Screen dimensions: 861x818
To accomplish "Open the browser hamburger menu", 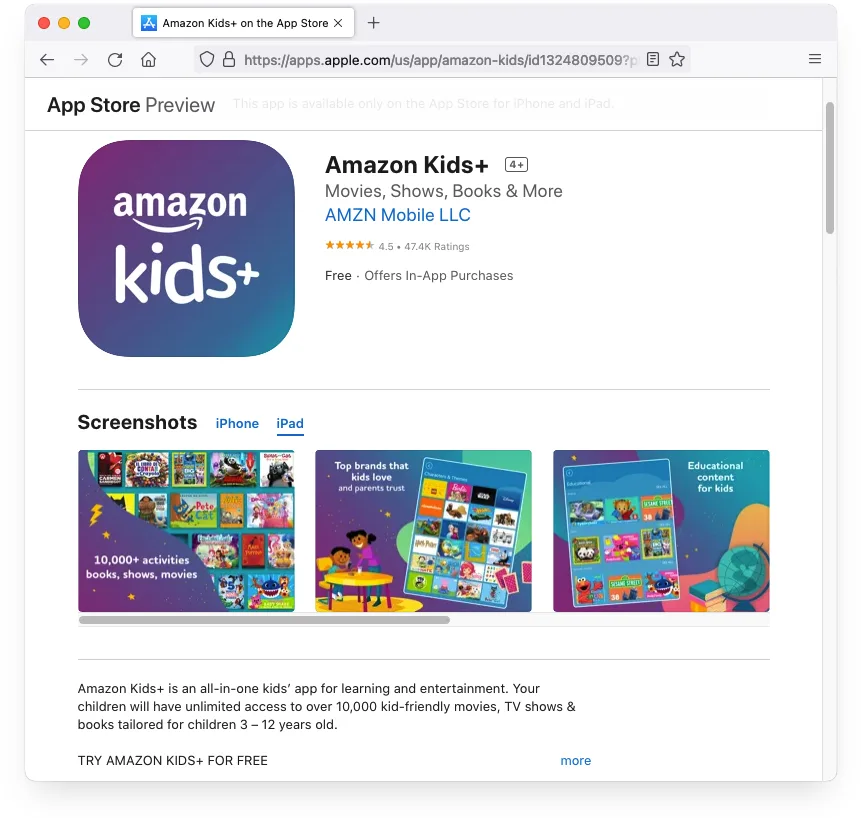I will tap(815, 59).
